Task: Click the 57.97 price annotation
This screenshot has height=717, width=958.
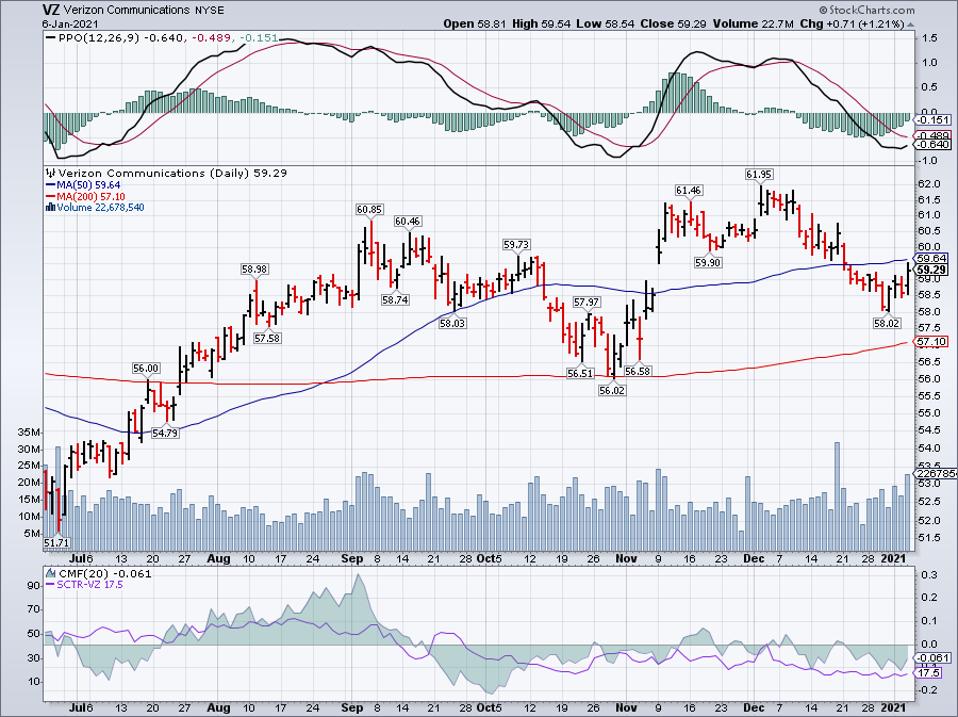Action: click(x=587, y=302)
